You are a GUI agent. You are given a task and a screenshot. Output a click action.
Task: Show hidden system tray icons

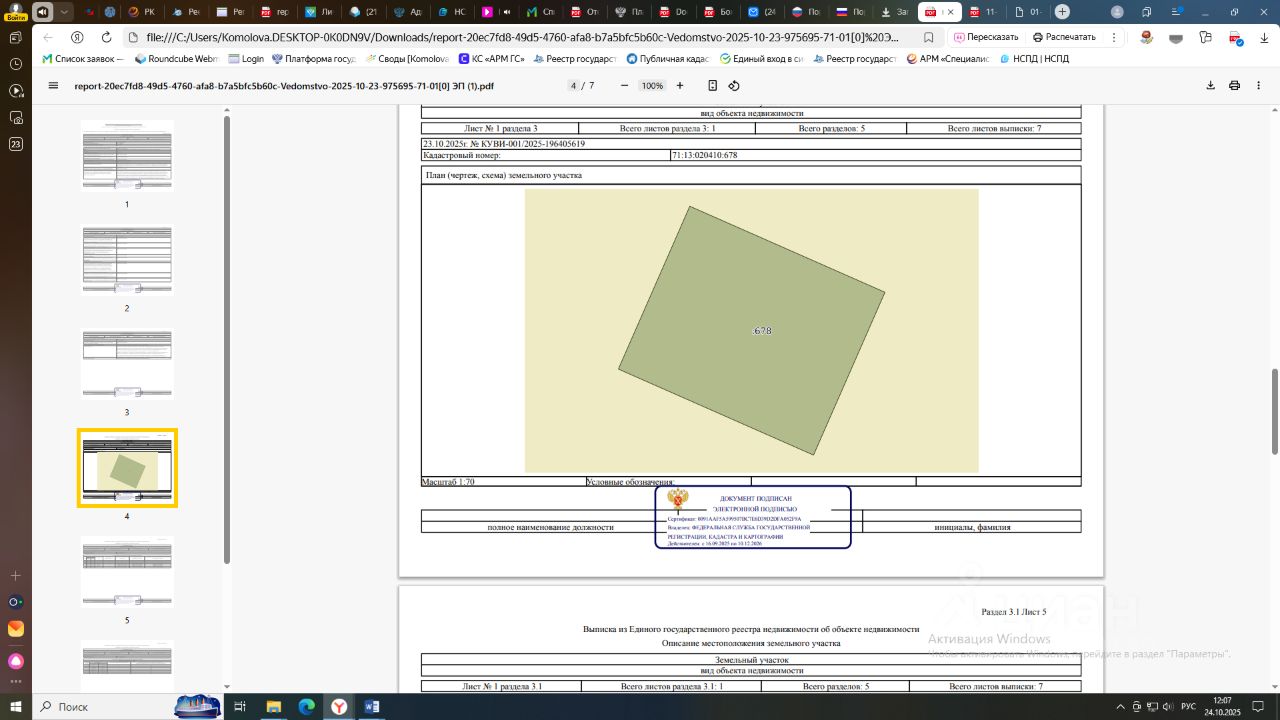1121,707
